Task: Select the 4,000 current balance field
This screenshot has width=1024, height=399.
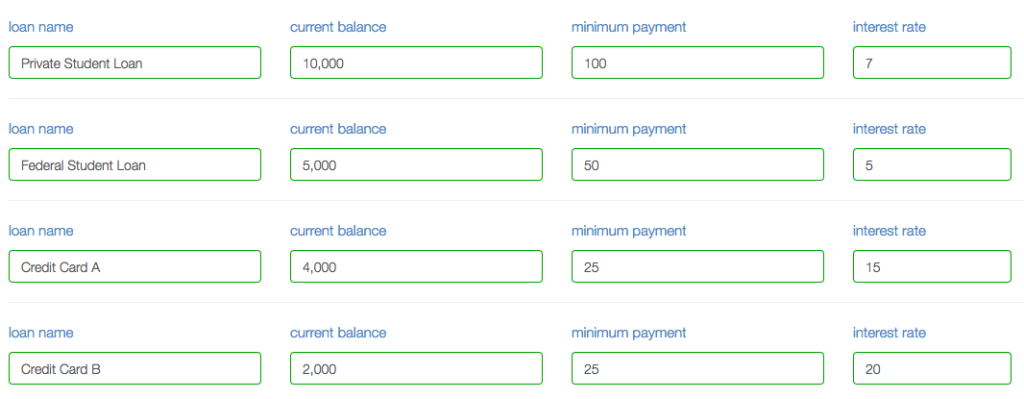Action: 416,266
